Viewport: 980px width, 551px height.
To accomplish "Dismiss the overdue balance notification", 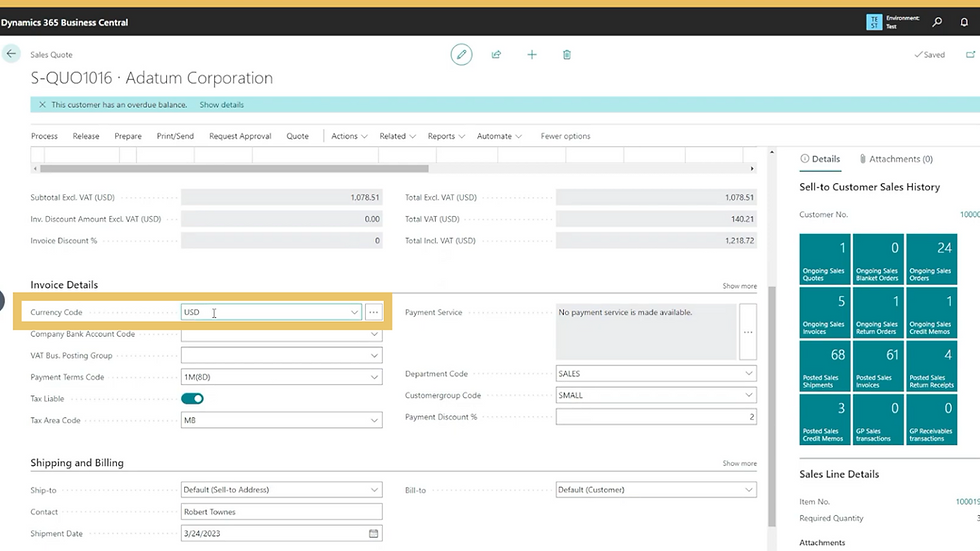I will 42,104.
